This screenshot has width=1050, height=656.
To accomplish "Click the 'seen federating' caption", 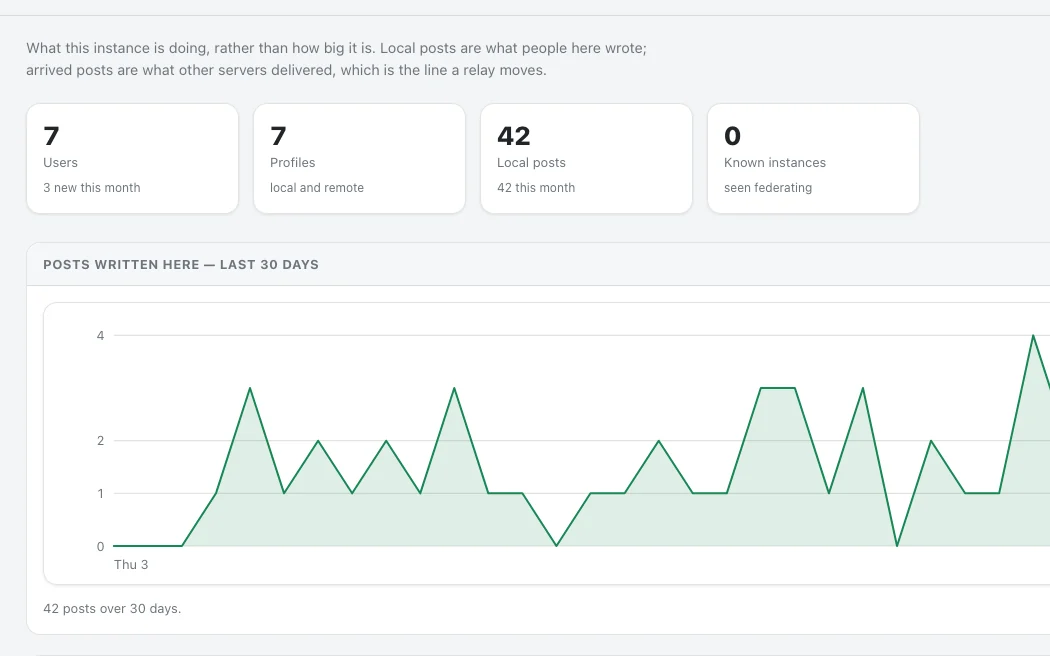I will click(x=767, y=188).
